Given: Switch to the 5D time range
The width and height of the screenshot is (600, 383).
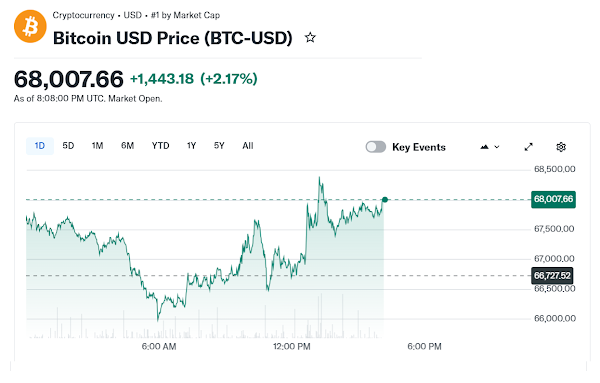Looking at the screenshot, I should coord(68,146).
